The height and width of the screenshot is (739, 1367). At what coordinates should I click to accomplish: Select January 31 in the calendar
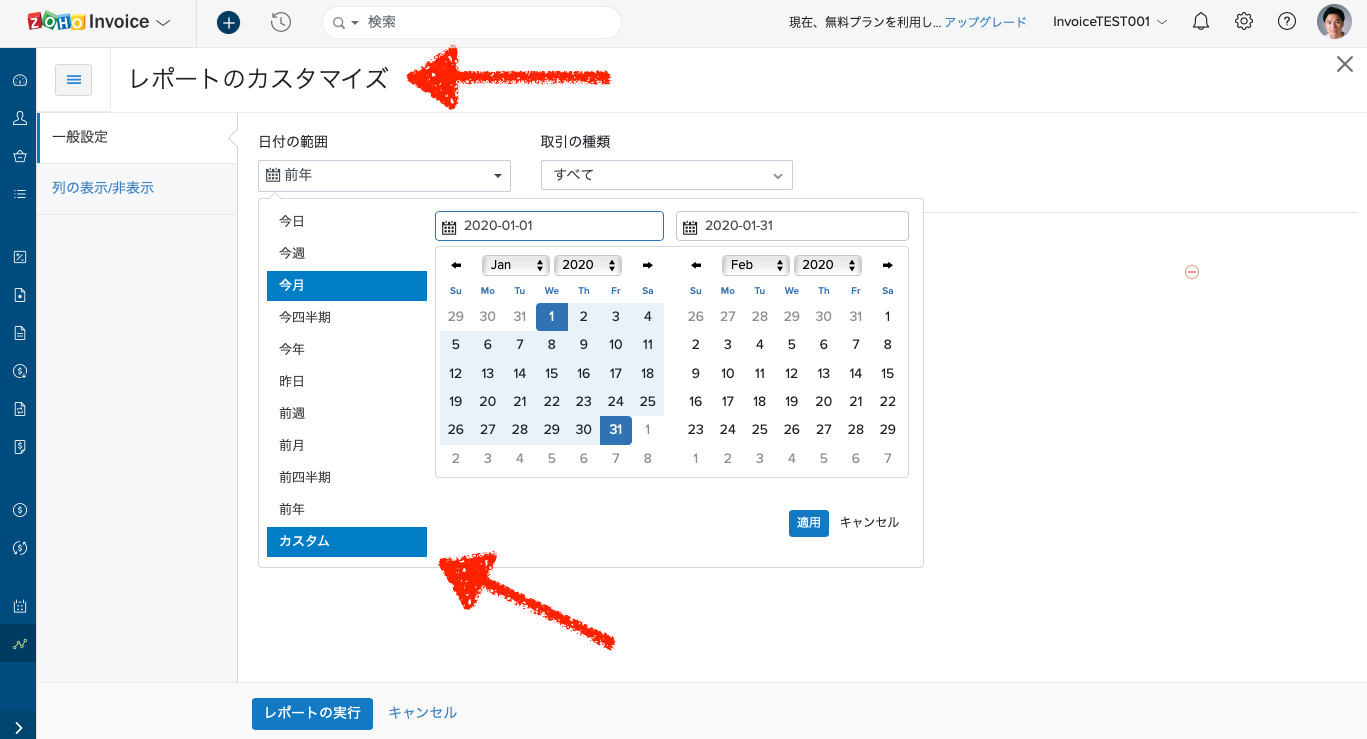pos(616,430)
